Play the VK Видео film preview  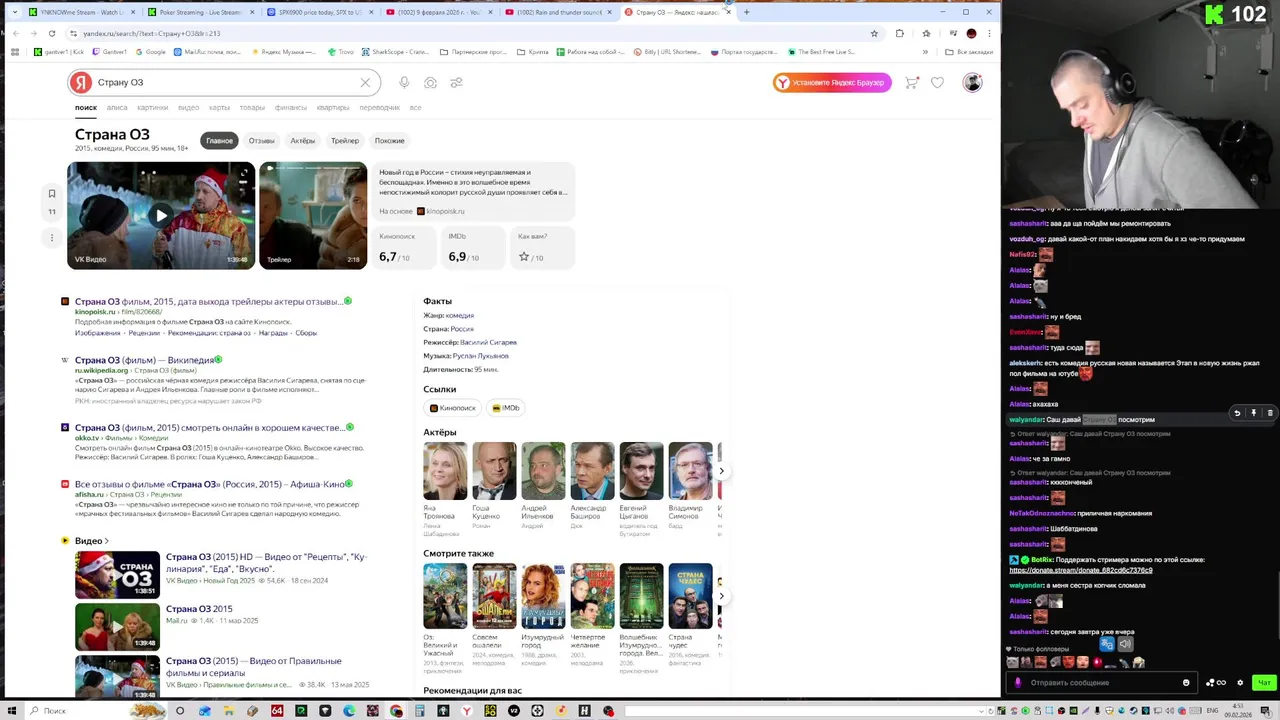[x=161, y=216]
